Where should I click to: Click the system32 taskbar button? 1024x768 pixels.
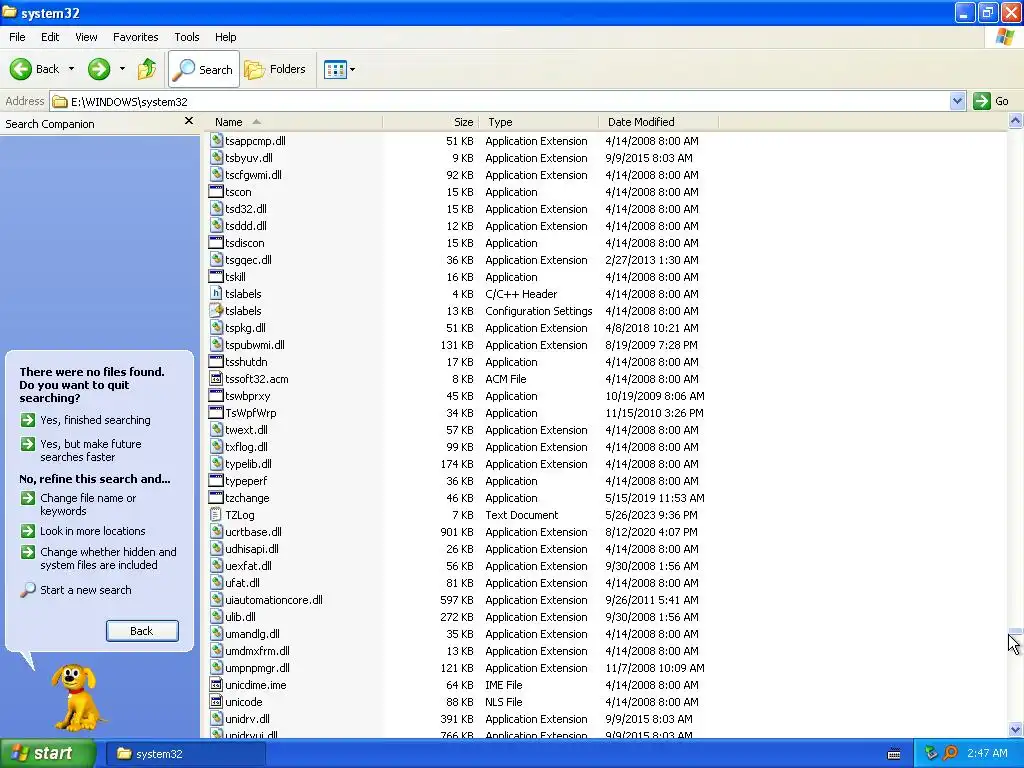pos(185,754)
